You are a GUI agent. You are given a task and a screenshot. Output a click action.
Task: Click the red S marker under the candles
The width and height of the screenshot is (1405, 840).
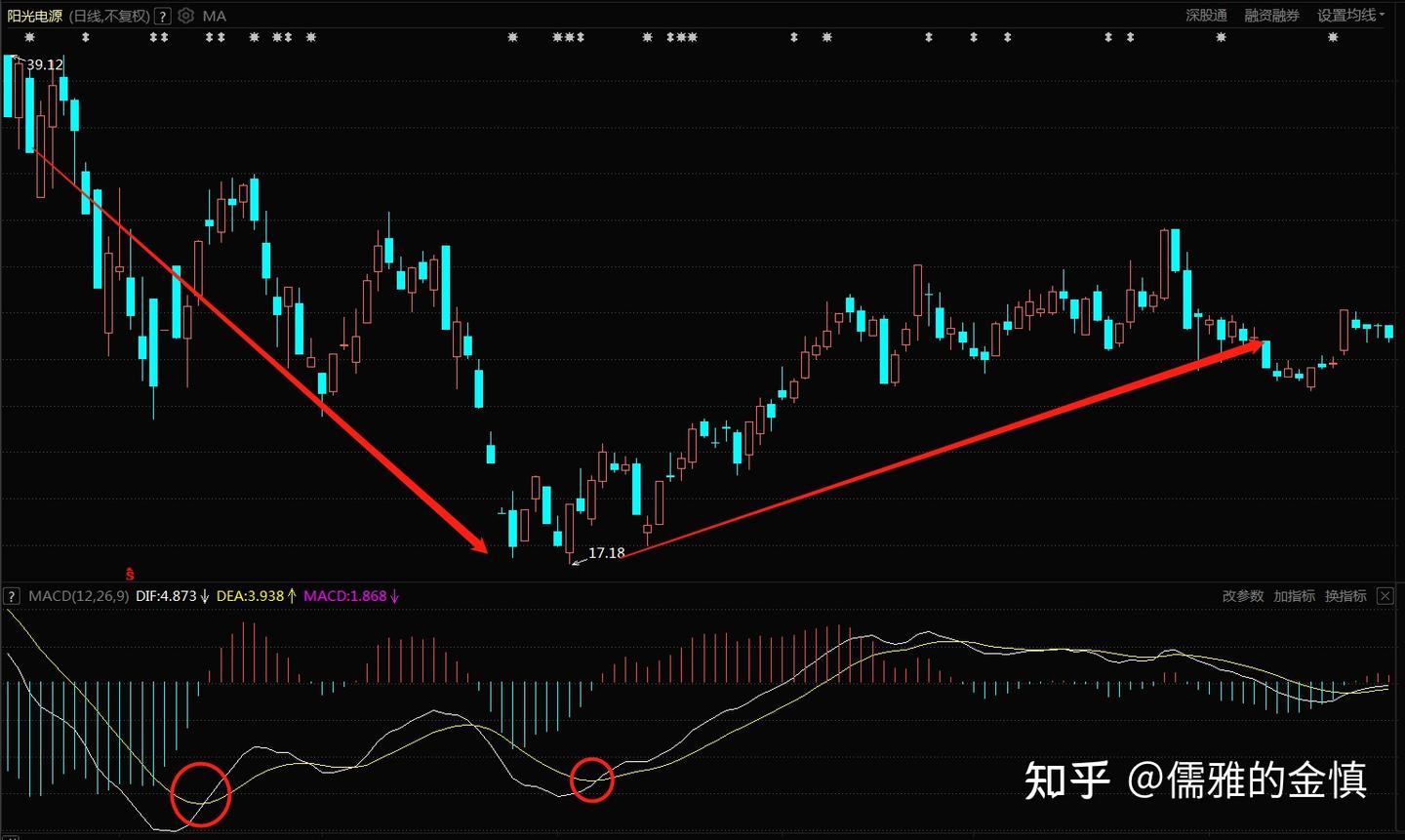[x=130, y=574]
